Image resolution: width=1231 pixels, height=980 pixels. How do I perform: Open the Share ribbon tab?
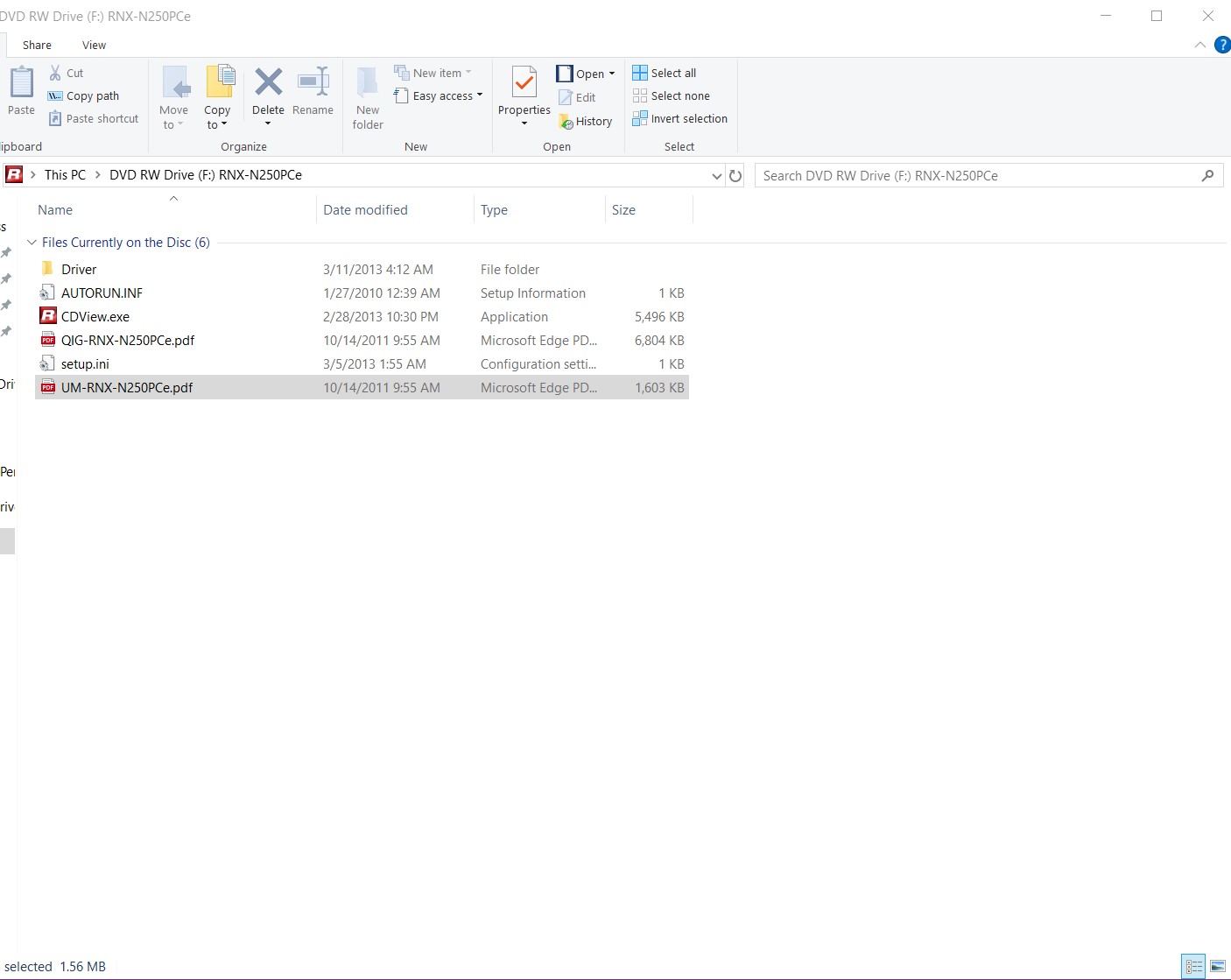37,46
